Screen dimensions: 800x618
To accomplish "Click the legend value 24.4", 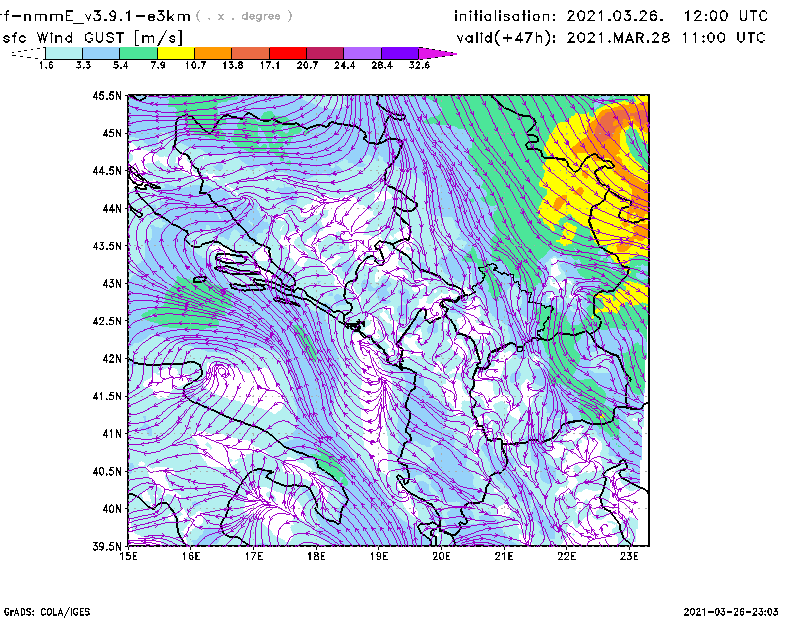I will pyautogui.click(x=344, y=65).
